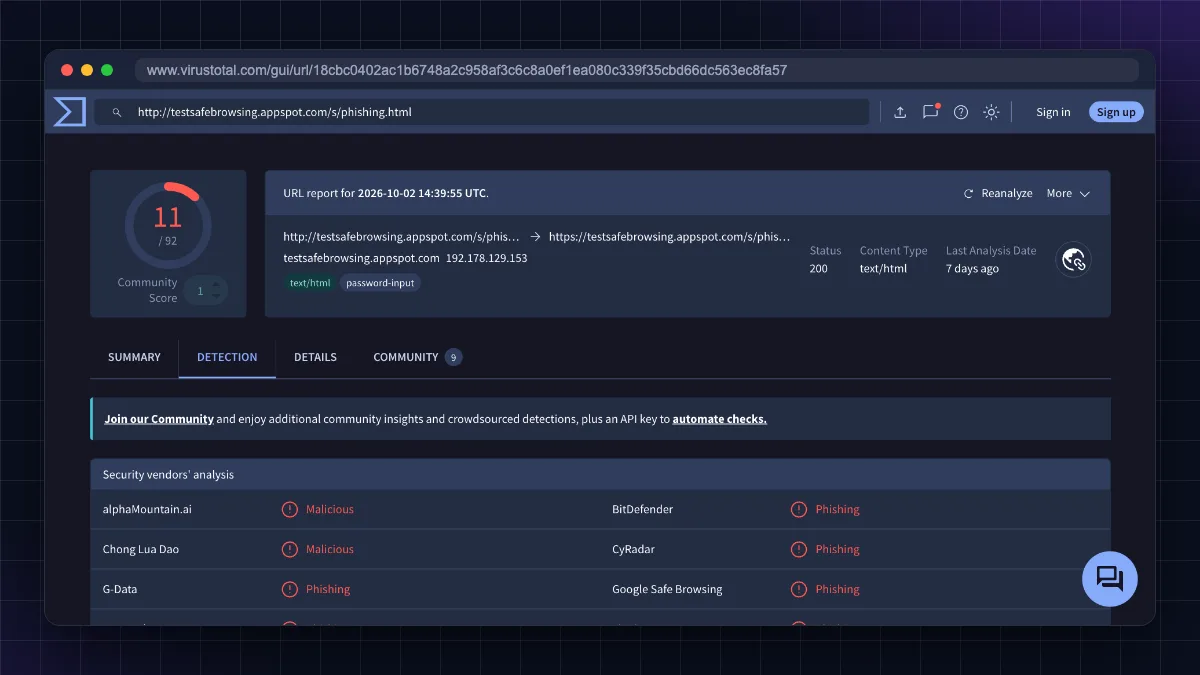Click the CyRadar vendor name
Image resolution: width=1200 pixels, height=675 pixels.
click(634, 549)
